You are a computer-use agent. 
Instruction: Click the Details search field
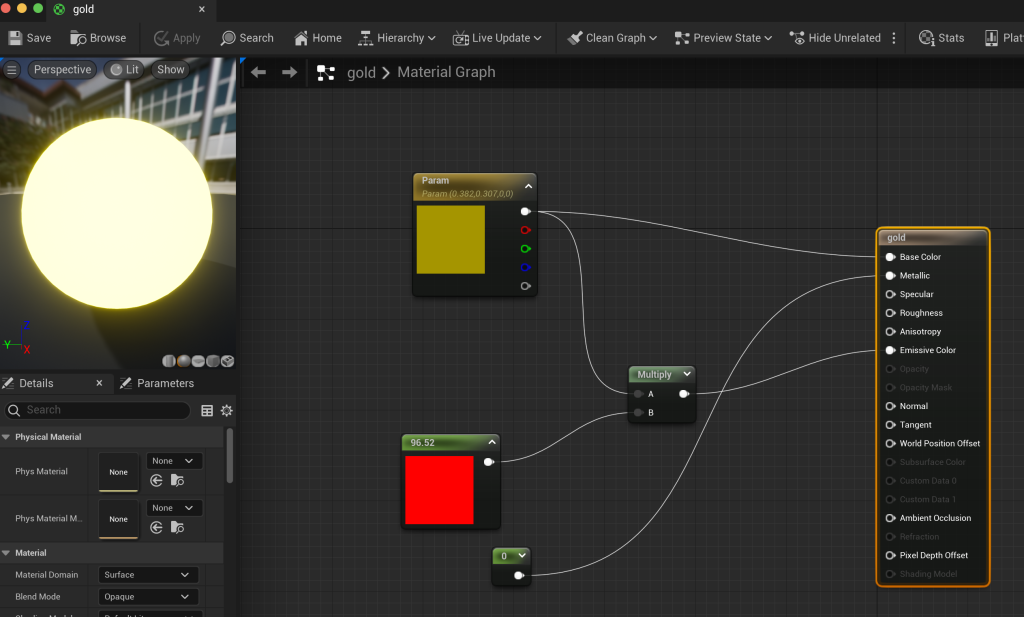coord(100,410)
